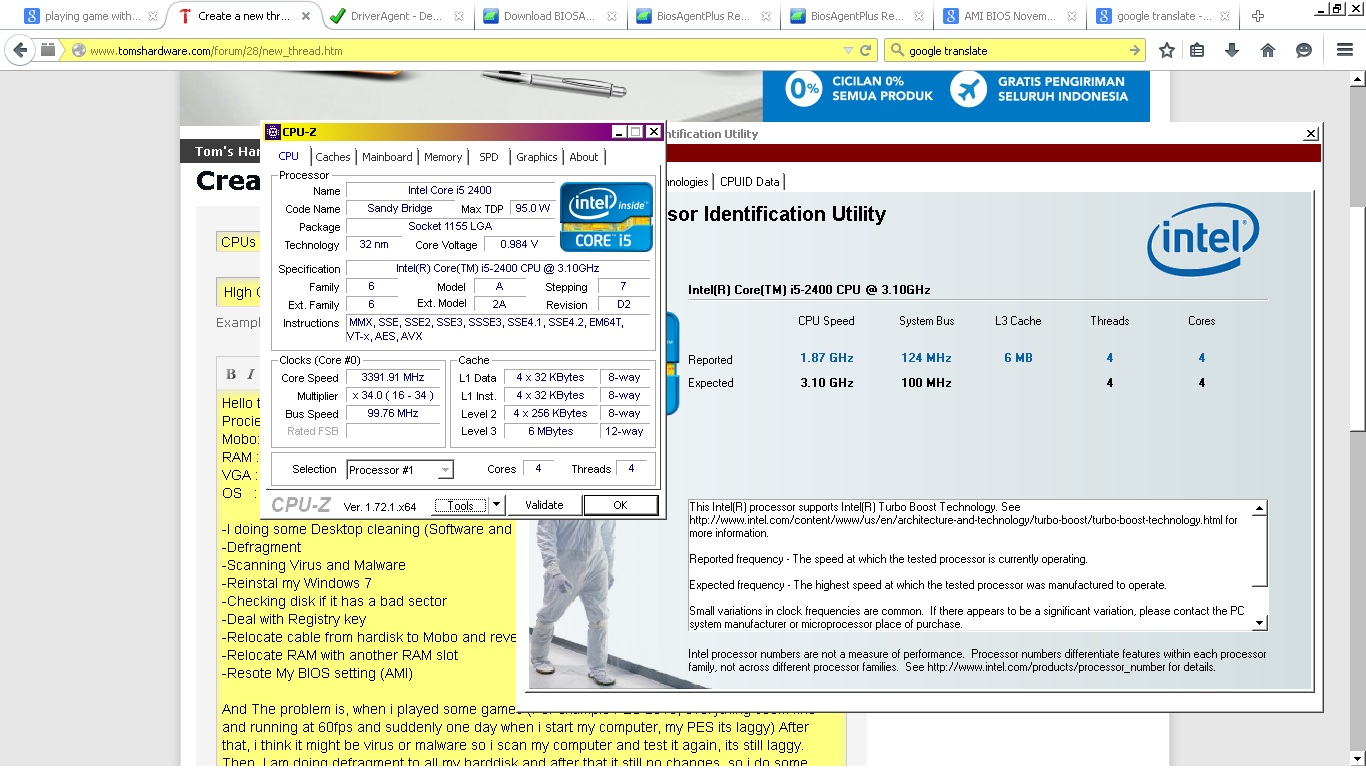Open the browser hamburger menu
This screenshot has width=1366, height=768.
(1345, 50)
